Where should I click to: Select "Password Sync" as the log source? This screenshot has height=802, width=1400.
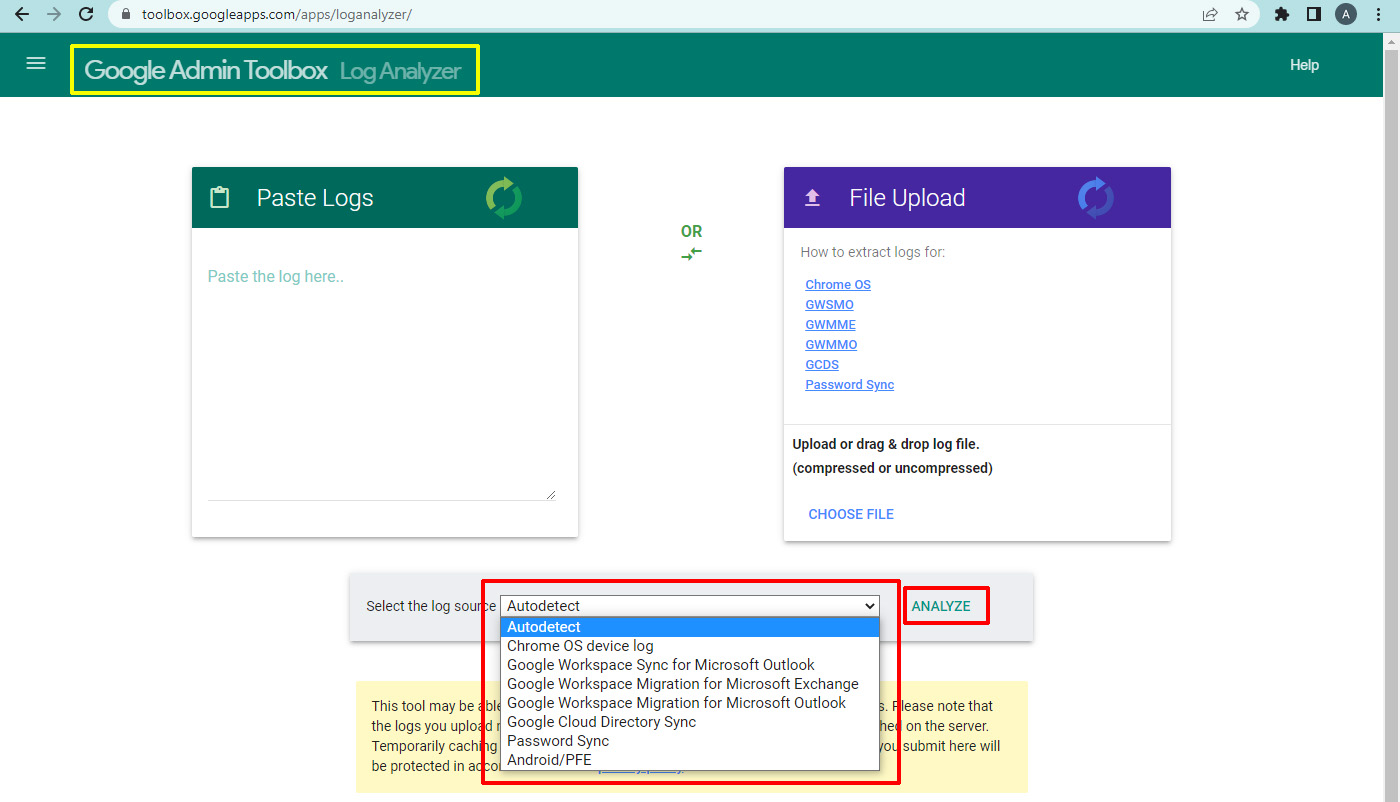tap(557, 740)
